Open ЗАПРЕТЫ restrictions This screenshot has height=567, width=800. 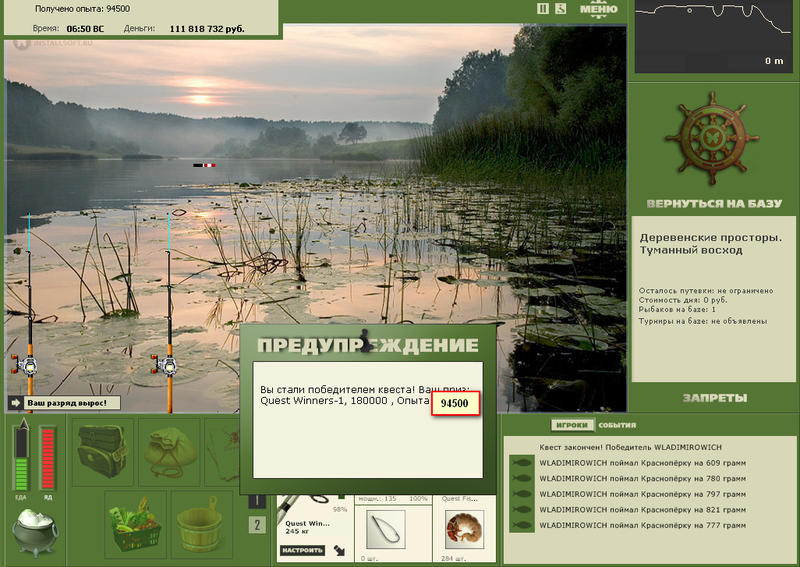[x=714, y=398]
